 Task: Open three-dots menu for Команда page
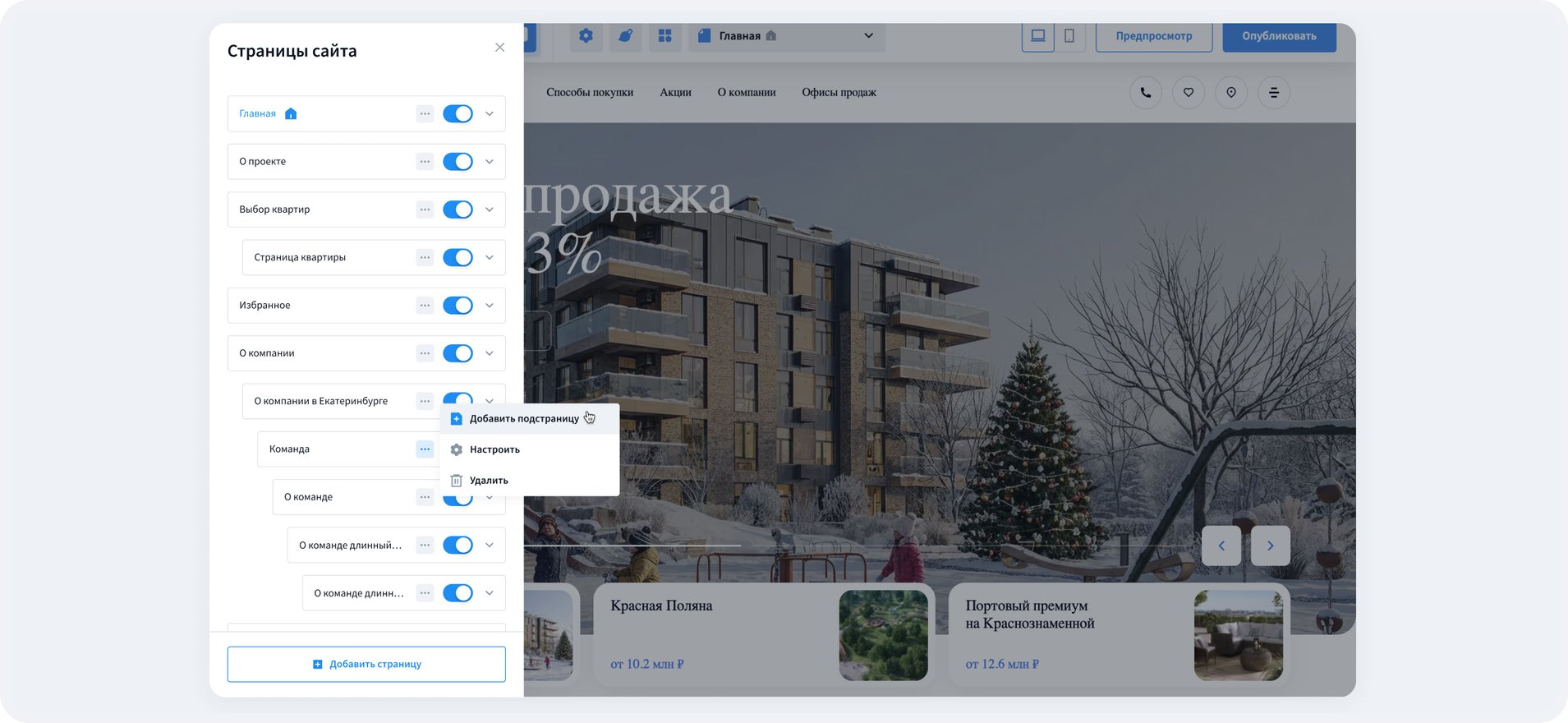[425, 449]
